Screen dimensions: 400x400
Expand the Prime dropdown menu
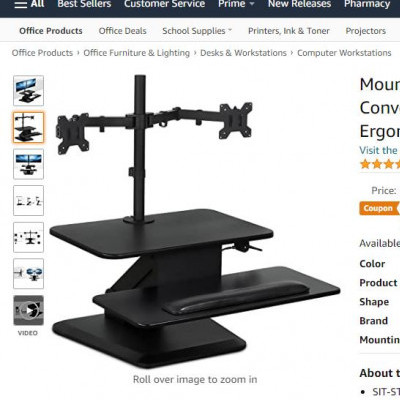coord(236,4)
